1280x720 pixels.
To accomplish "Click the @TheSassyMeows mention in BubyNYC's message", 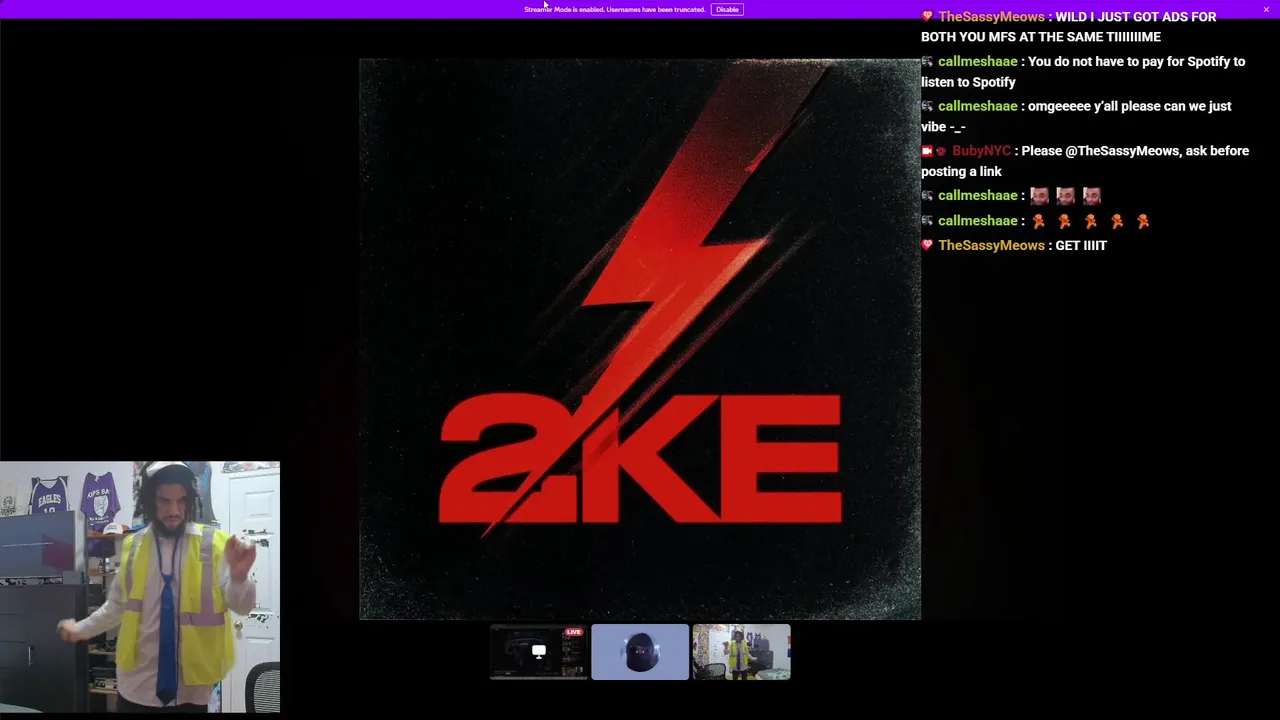I will tap(1122, 151).
